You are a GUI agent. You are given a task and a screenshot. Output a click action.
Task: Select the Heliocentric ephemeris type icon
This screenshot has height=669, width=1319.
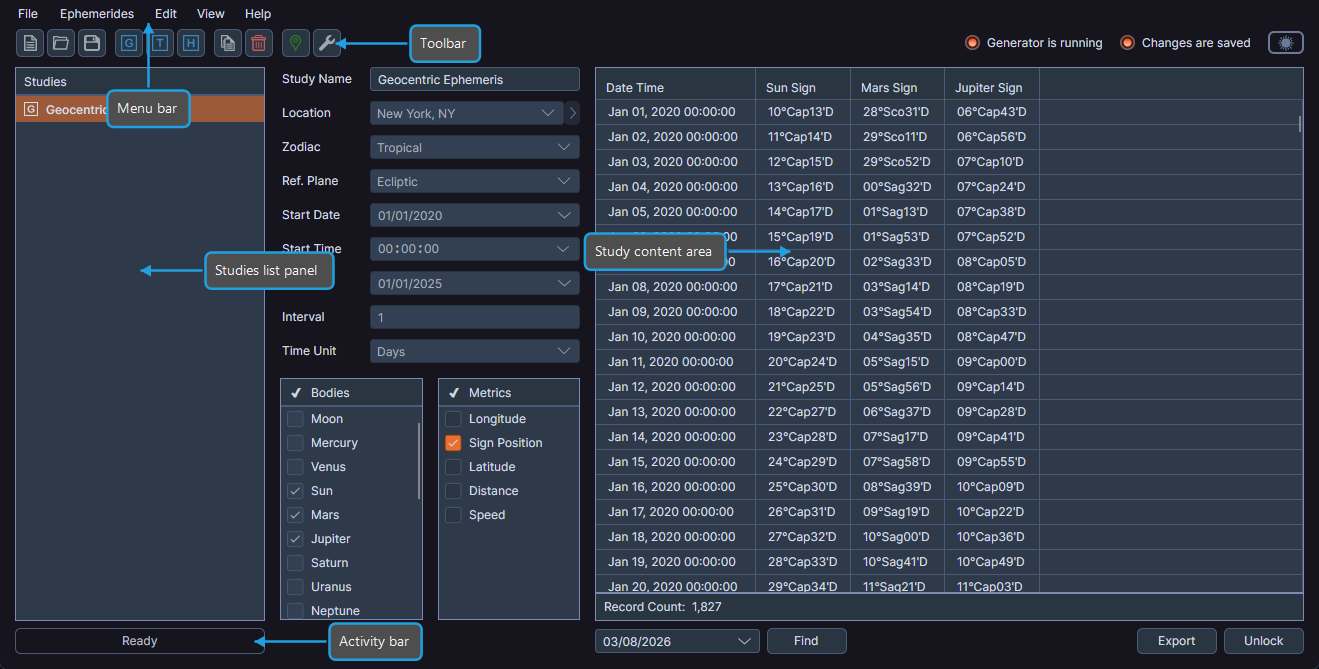click(x=190, y=43)
